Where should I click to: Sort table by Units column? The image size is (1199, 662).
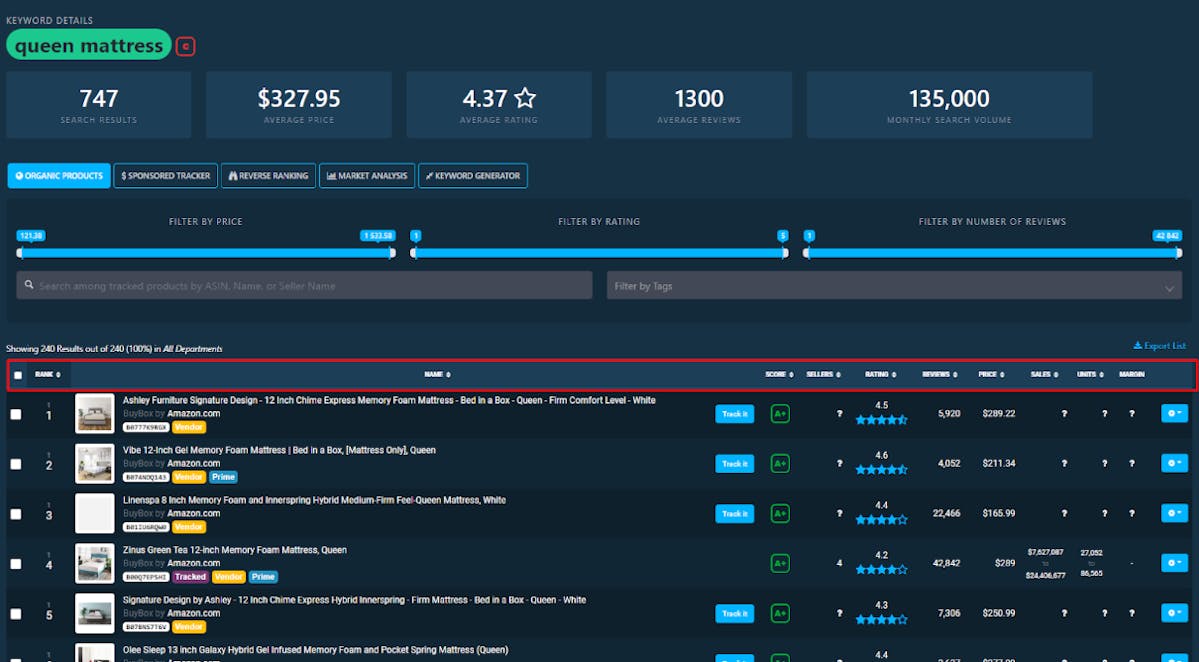pyautogui.click(x=1090, y=375)
